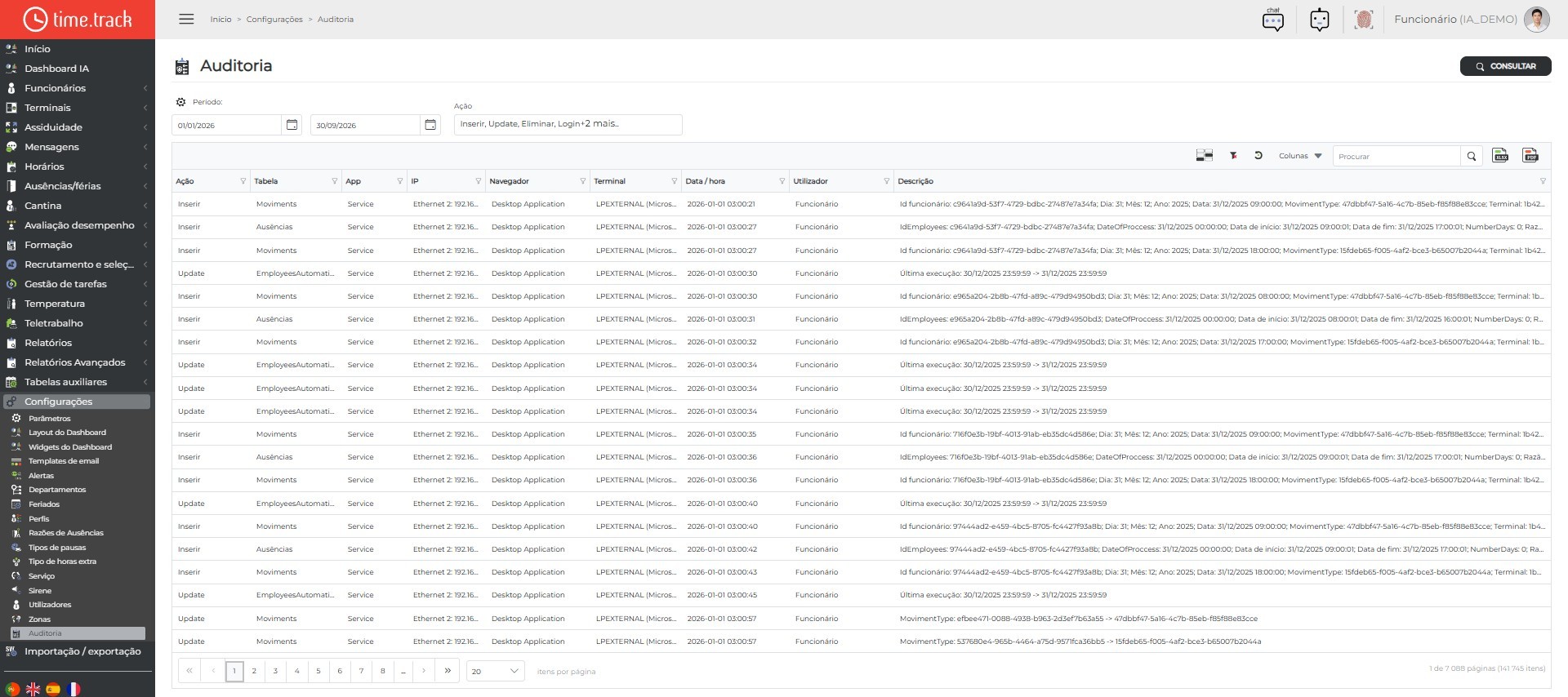Screen dimensions: 1568x697
Task: Open filter for the Data / hora column
Action: (782, 181)
